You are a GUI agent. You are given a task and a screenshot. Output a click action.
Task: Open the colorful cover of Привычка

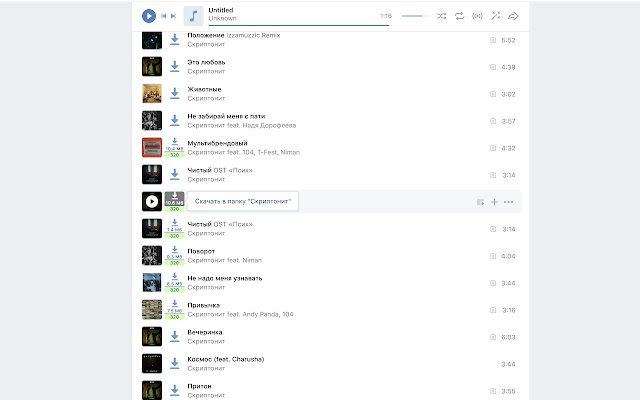coord(152,309)
